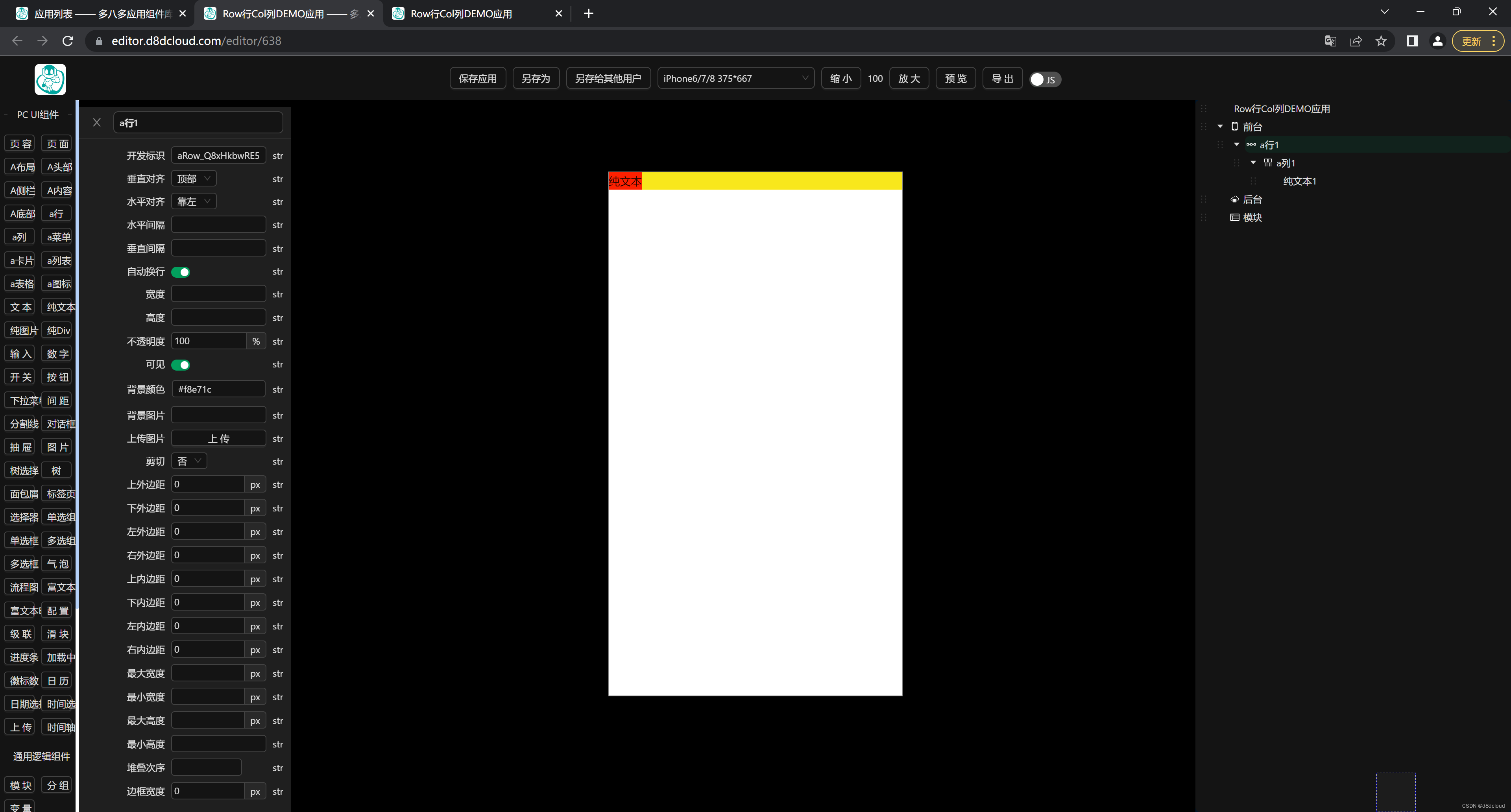Image resolution: width=1511 pixels, height=812 pixels.
Task: Close the a行1 properties panel
Action: 97,122
